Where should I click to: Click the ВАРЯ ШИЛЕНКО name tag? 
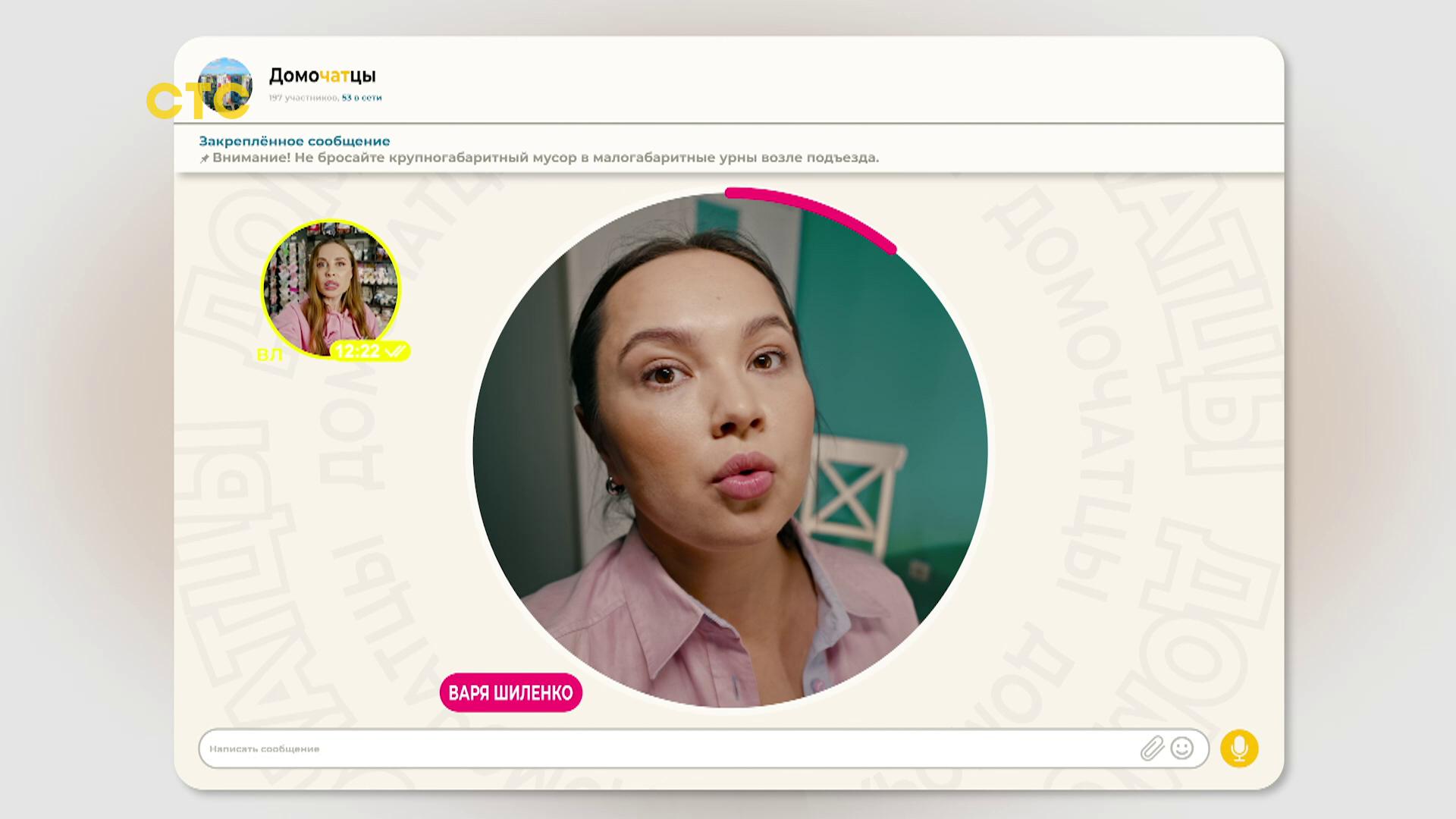[510, 692]
